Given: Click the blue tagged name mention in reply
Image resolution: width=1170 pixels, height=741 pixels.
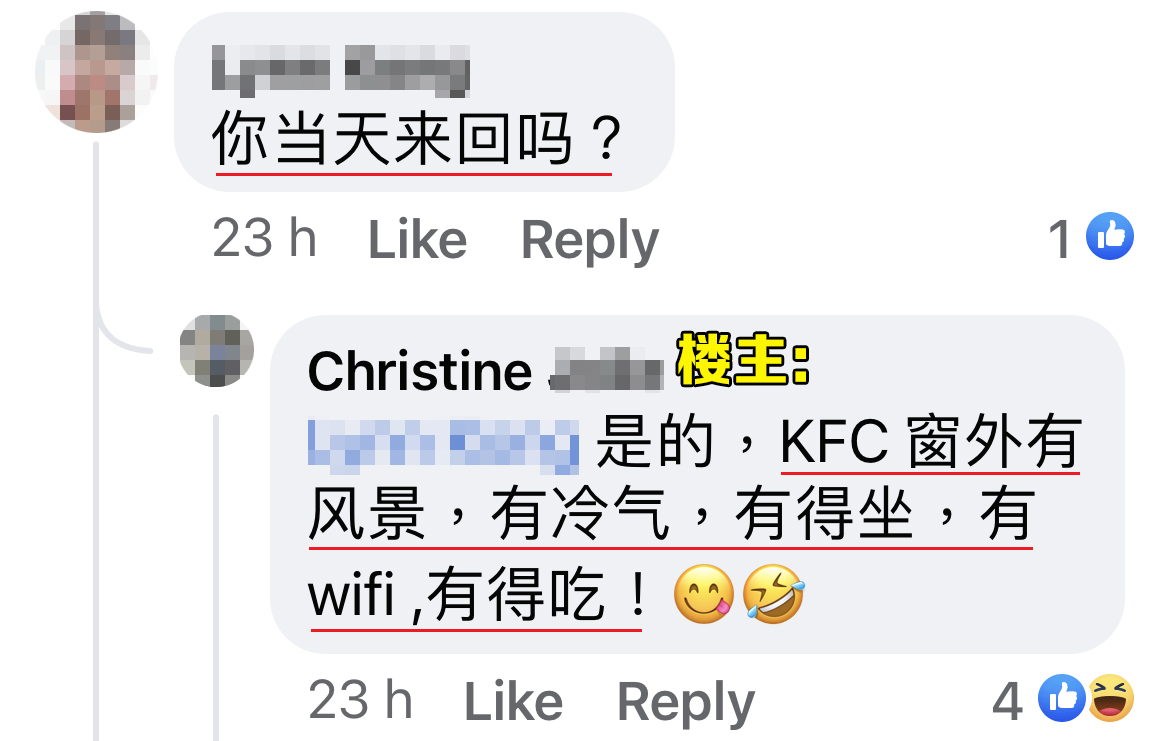Looking at the screenshot, I should pyautogui.click(x=443, y=445).
